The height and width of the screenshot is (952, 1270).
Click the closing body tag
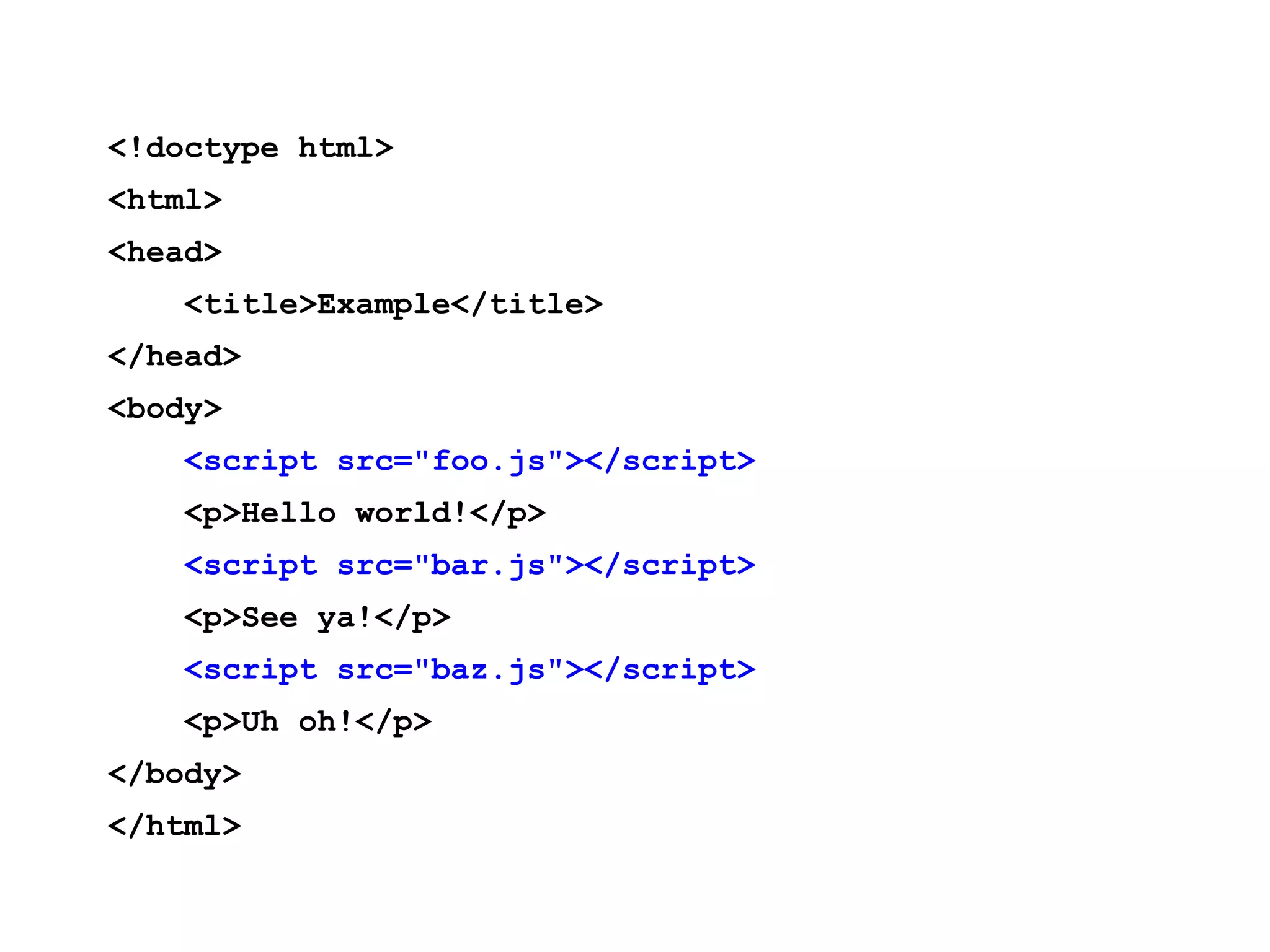coord(174,774)
